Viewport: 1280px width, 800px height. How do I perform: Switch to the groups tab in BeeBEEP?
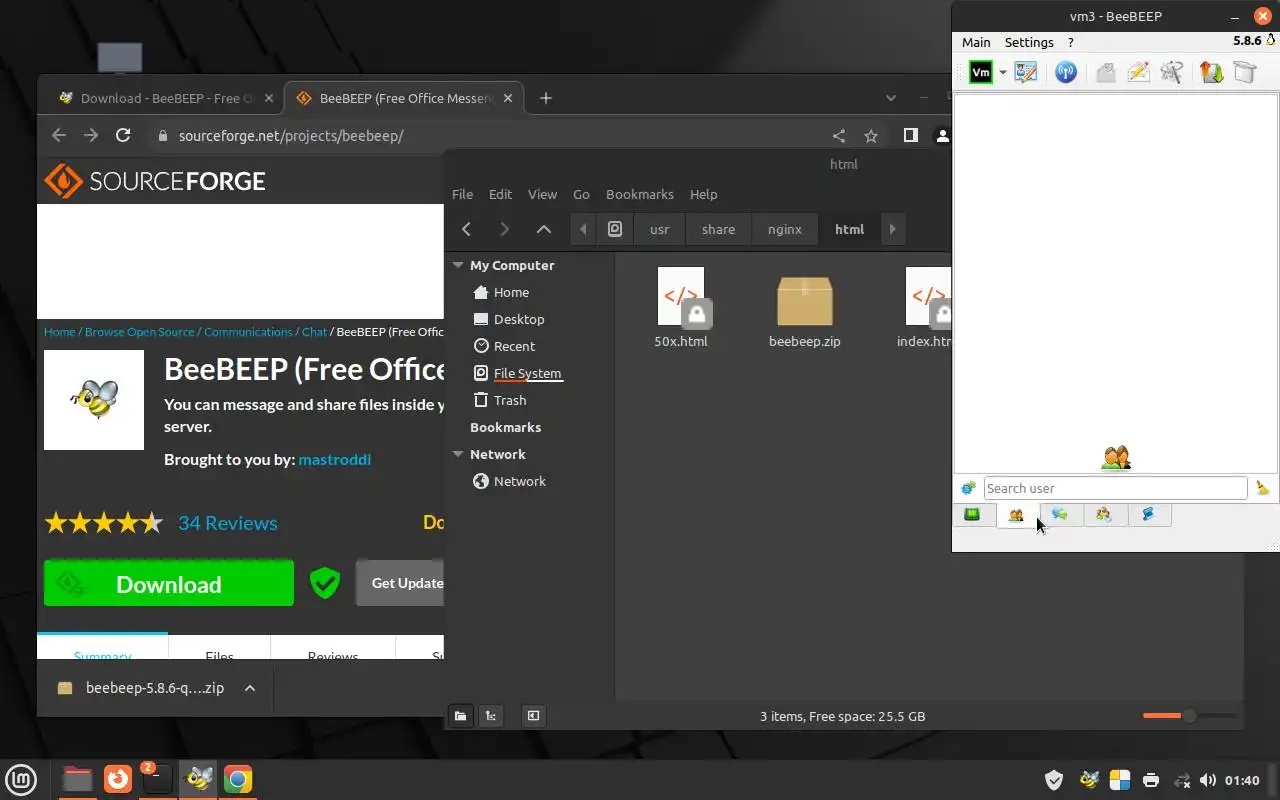click(1104, 514)
